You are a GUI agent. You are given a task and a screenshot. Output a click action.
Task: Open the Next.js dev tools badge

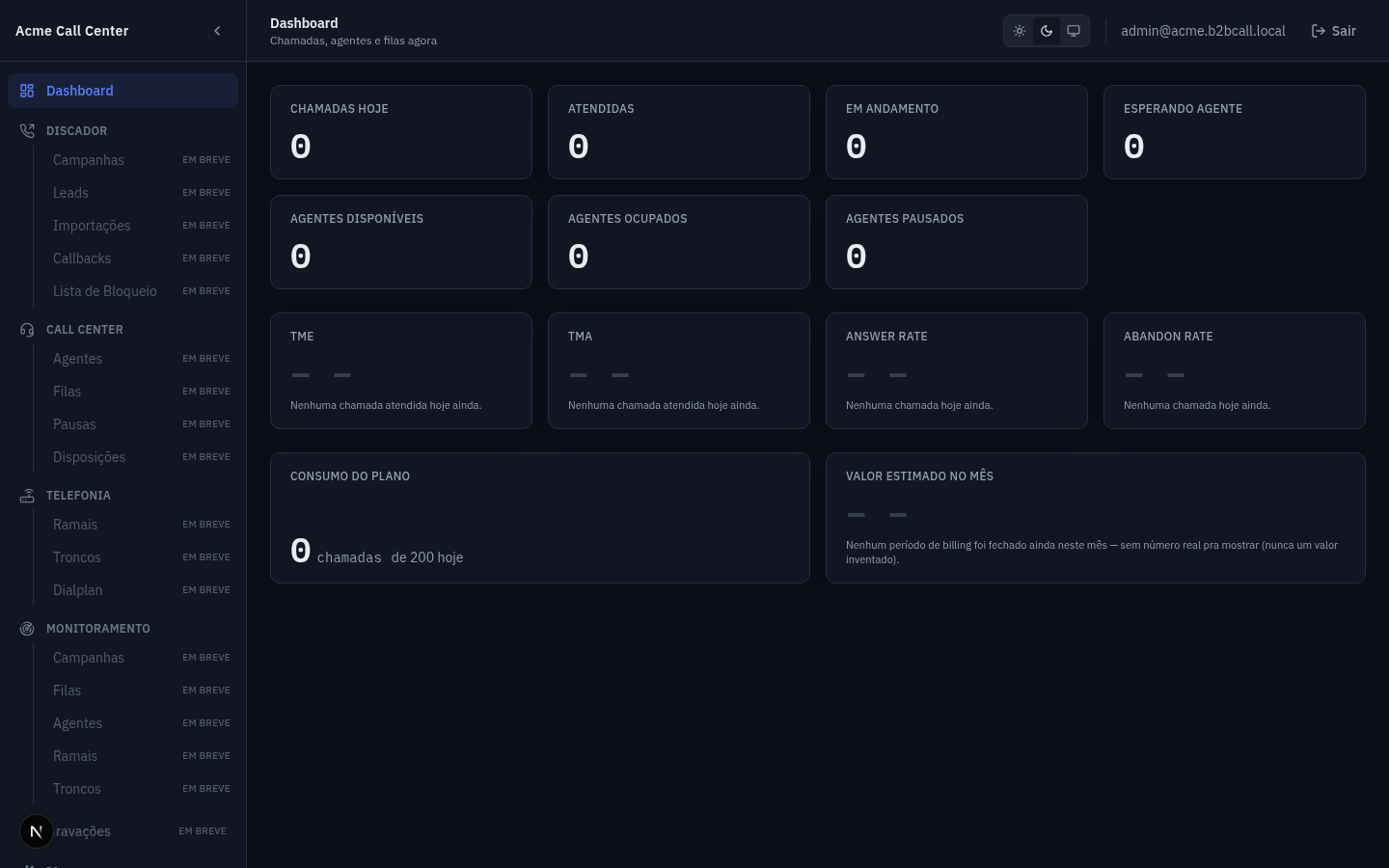[37, 830]
